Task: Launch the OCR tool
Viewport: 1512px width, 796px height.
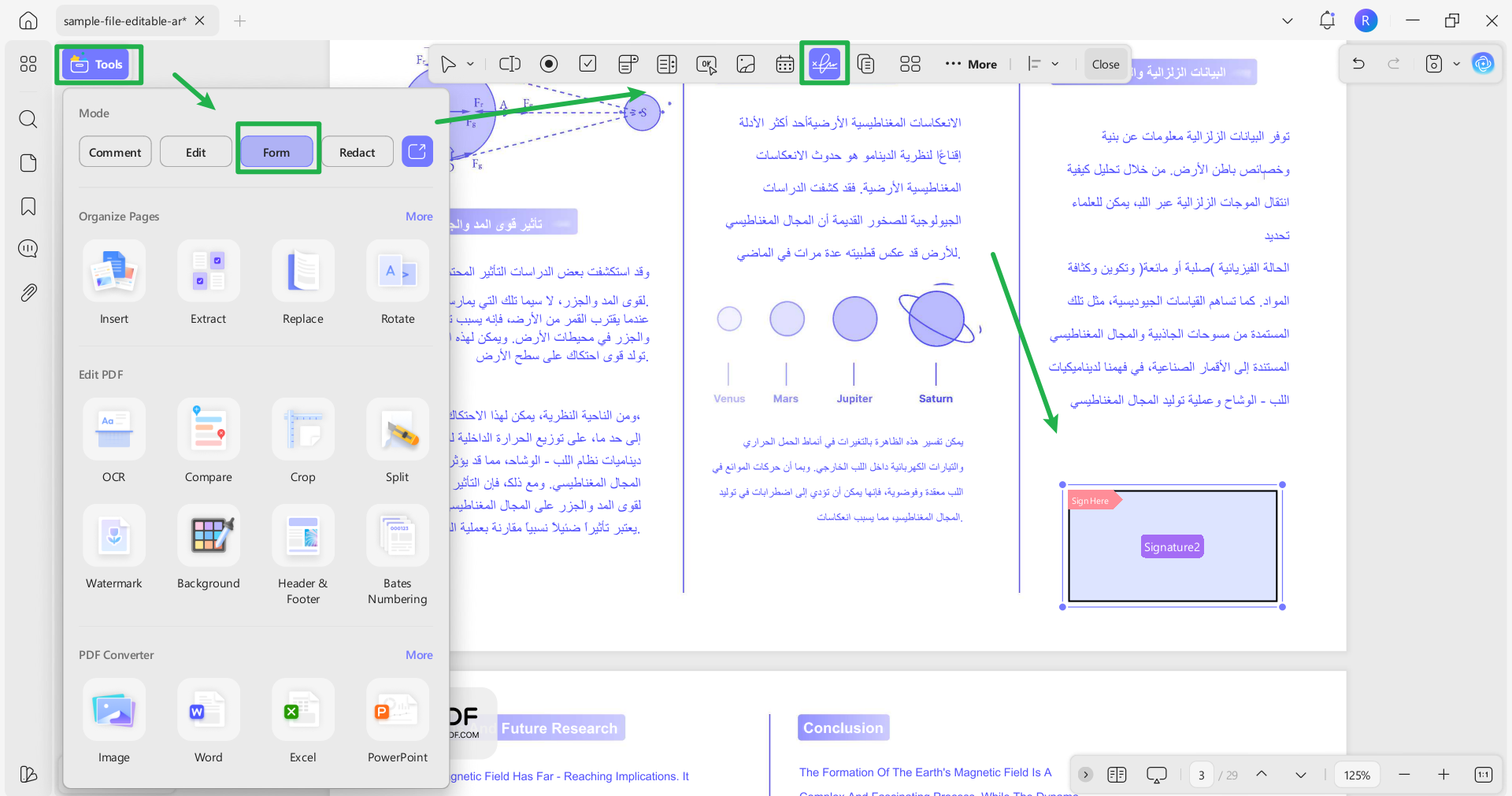Action: (x=114, y=442)
